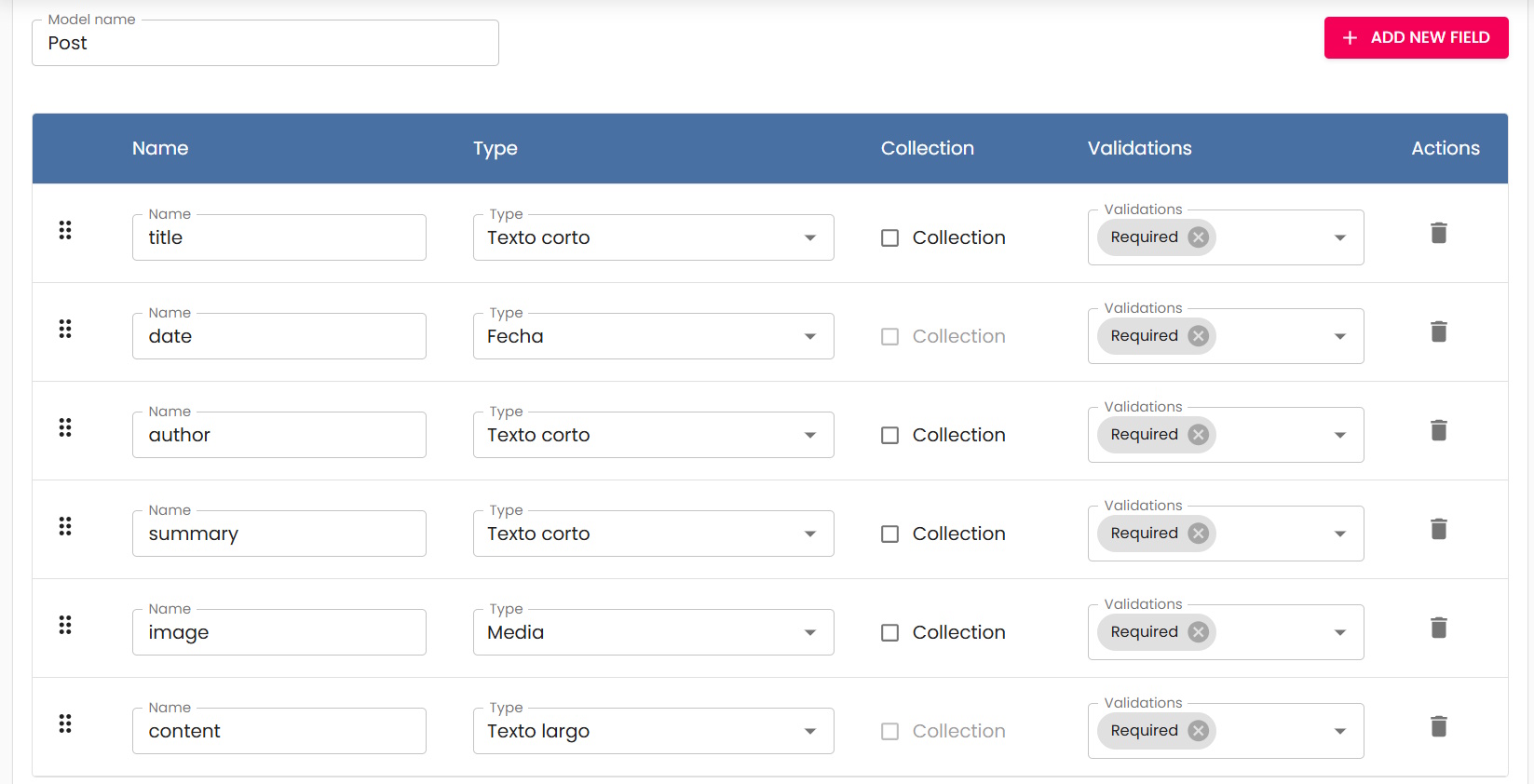Enable Collection checkbox for title field
Image resolution: width=1534 pixels, height=784 pixels.
pyautogui.click(x=890, y=238)
